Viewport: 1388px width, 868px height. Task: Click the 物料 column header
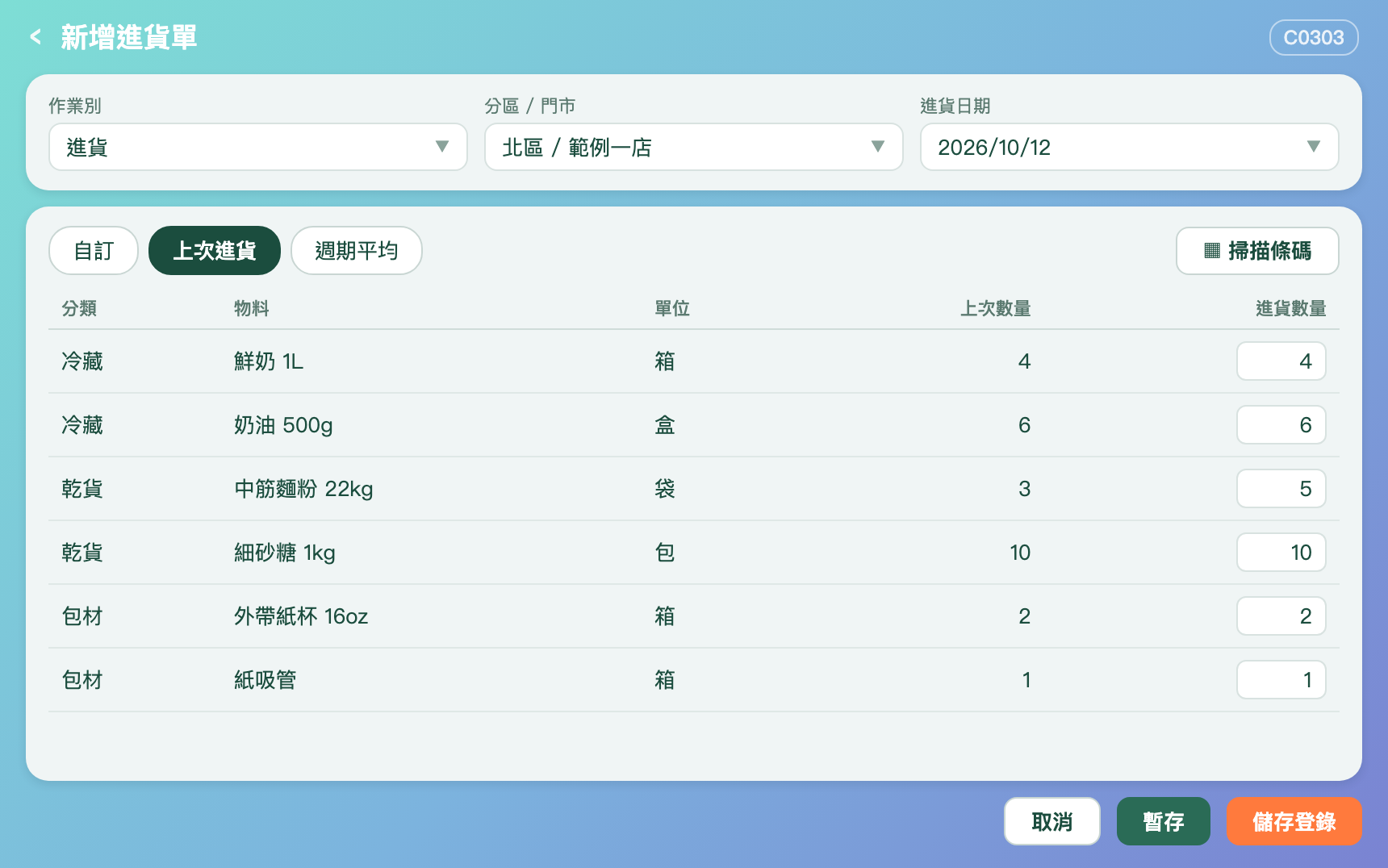(x=251, y=308)
